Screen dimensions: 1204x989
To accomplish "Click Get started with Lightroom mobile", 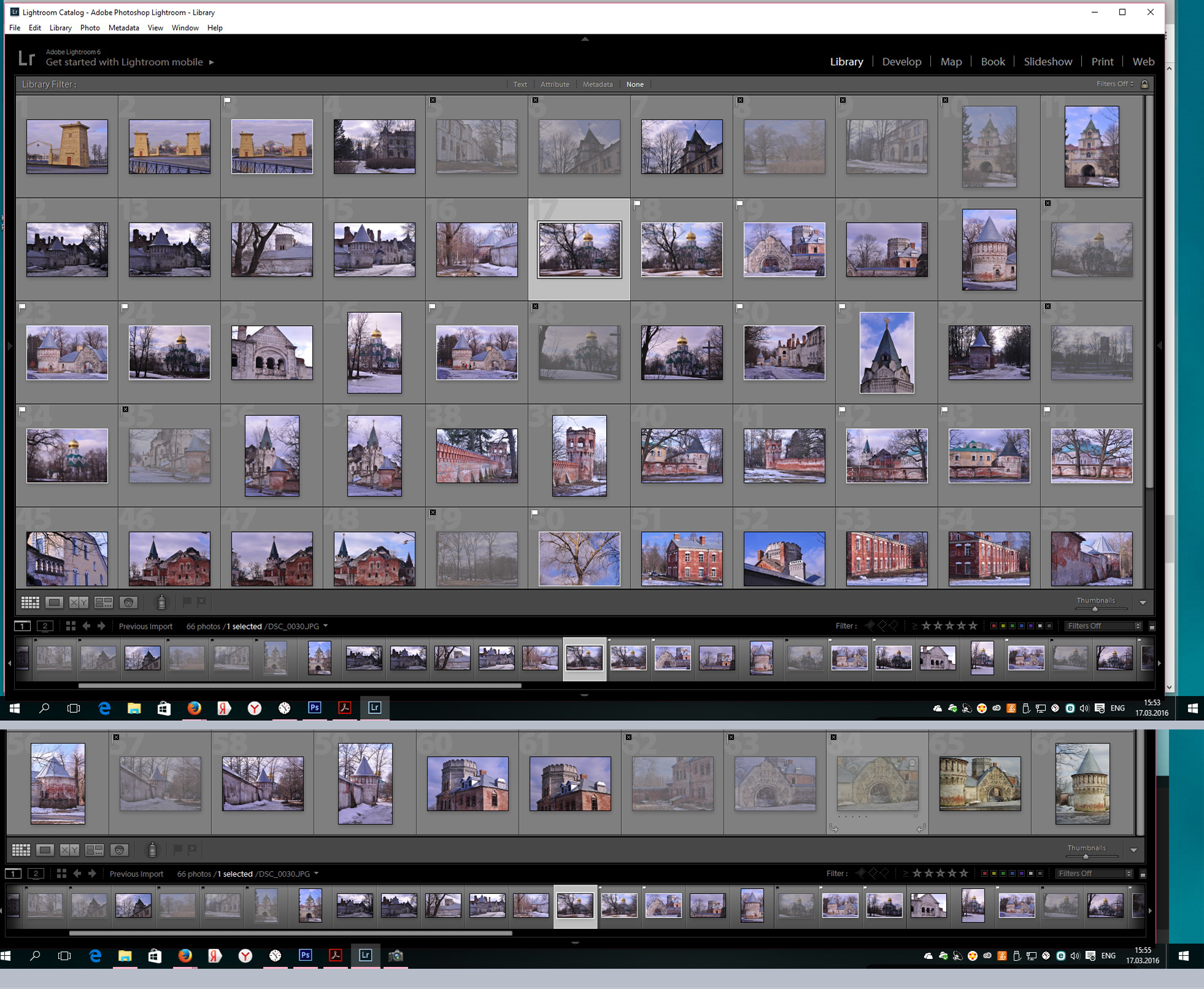I will (124, 62).
